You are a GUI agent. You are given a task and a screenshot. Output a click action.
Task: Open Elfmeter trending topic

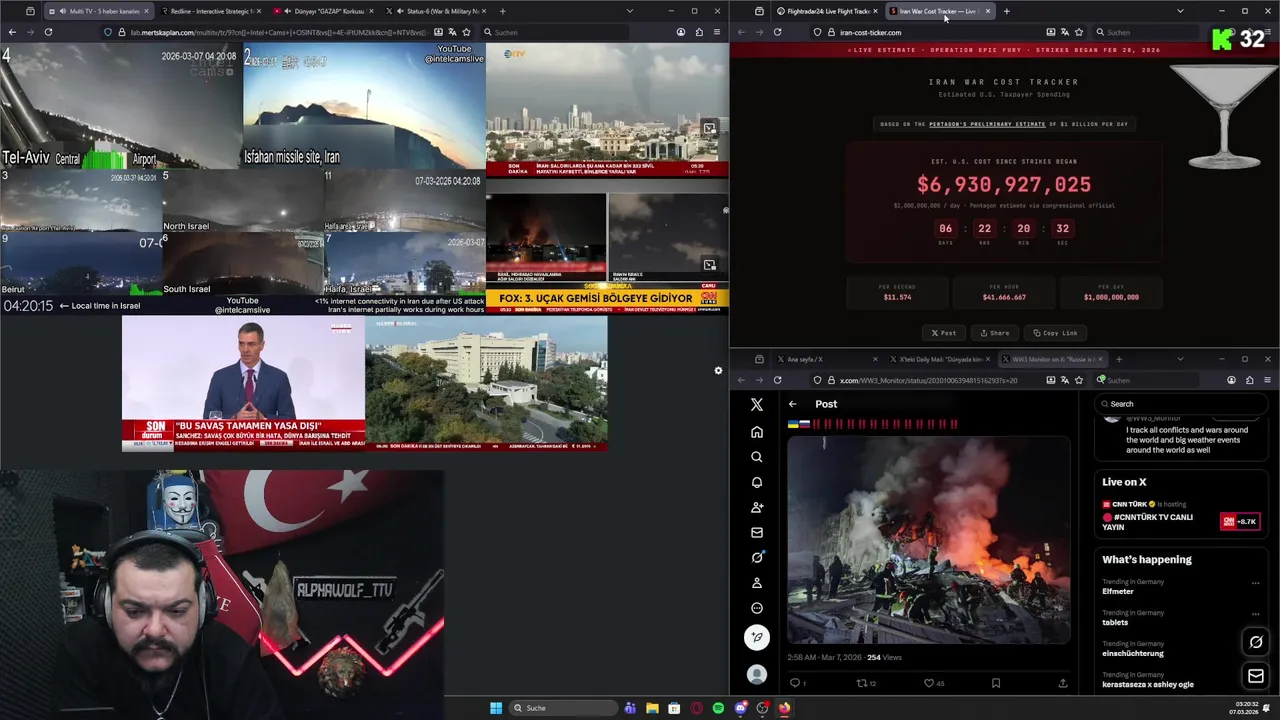pyautogui.click(x=1118, y=591)
